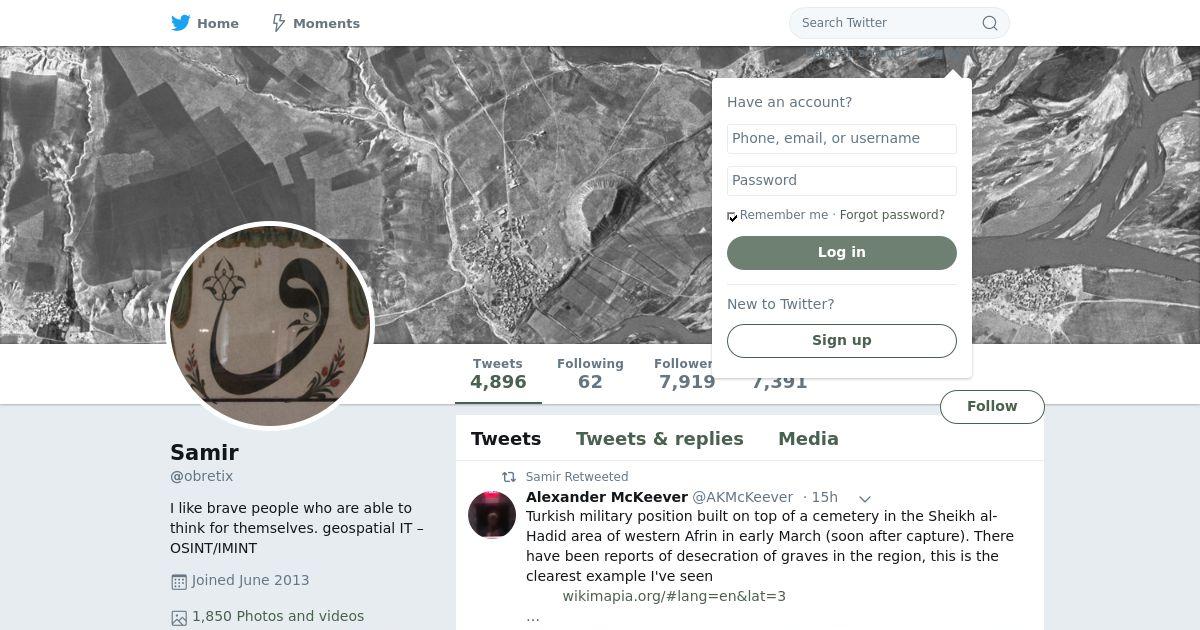Click the photos icon beside 1,850 Photos
Screen dimensions: 1200x630
pos(179,618)
